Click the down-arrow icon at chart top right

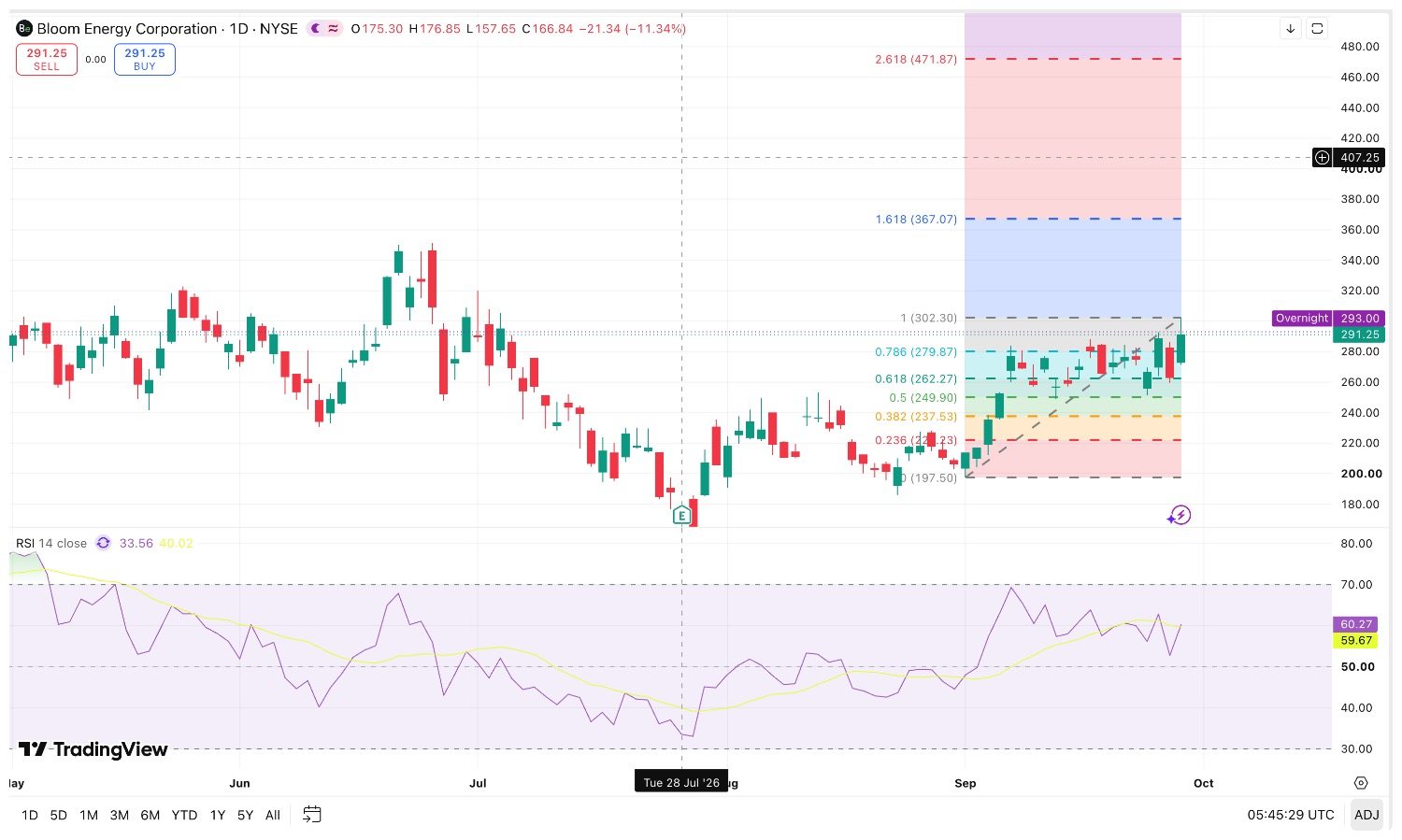[1291, 29]
